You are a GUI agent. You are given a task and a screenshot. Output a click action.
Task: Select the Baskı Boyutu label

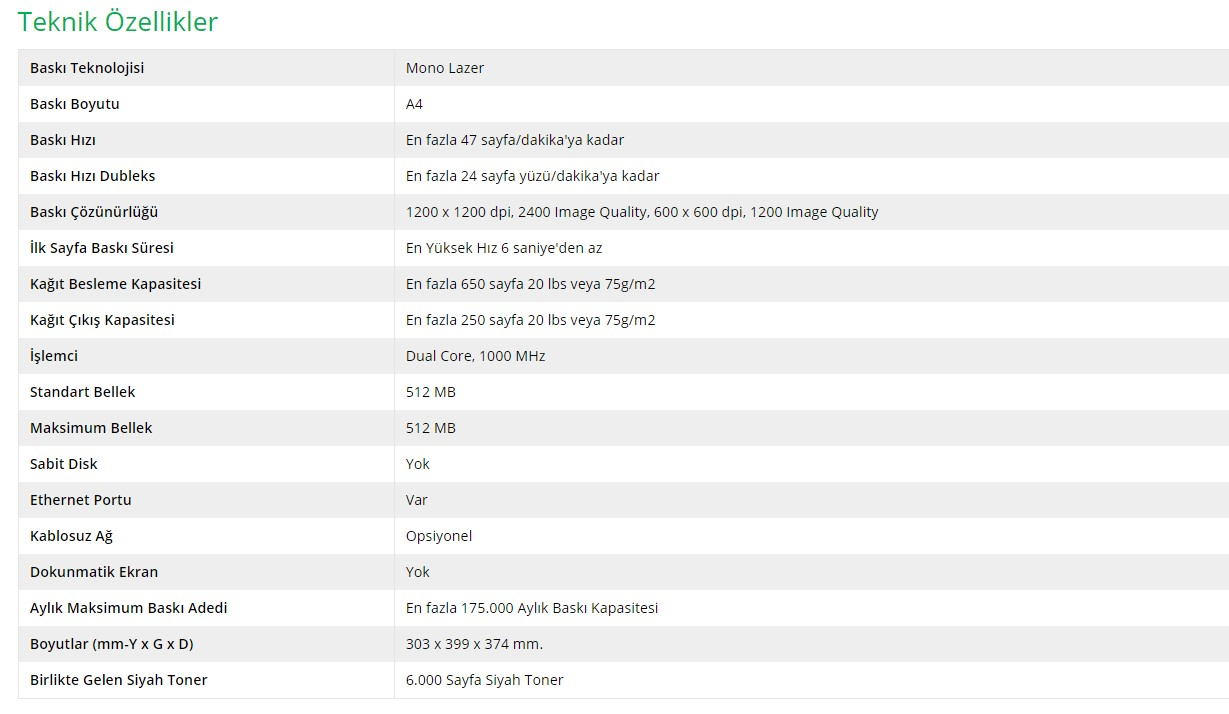coord(75,104)
